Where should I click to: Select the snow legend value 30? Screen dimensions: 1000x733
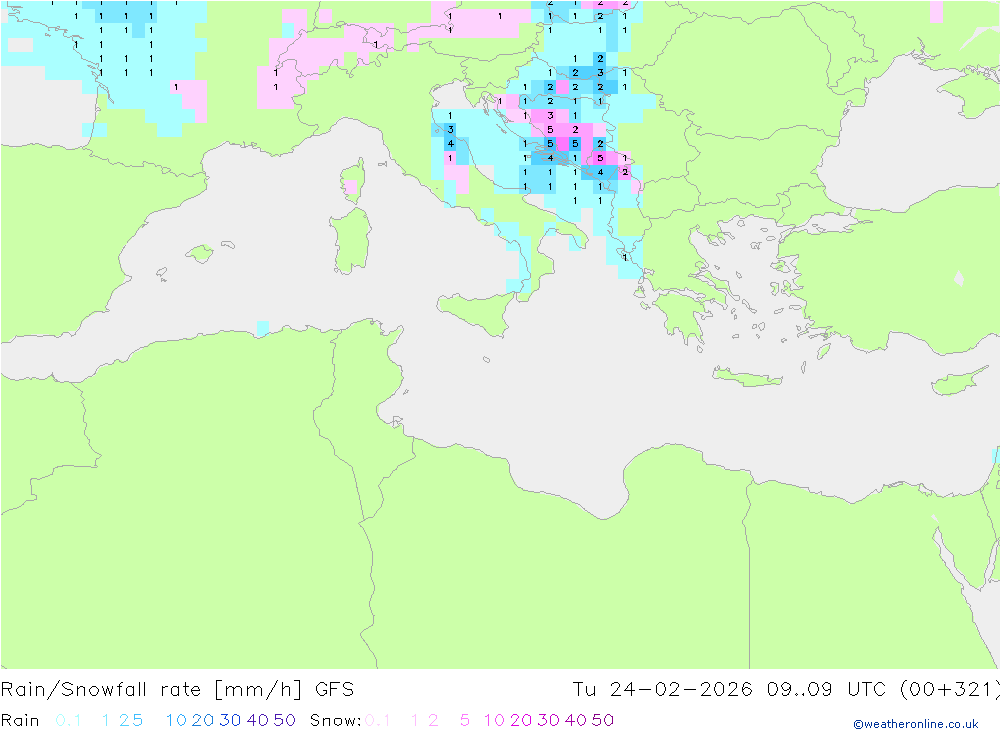[x=548, y=720]
